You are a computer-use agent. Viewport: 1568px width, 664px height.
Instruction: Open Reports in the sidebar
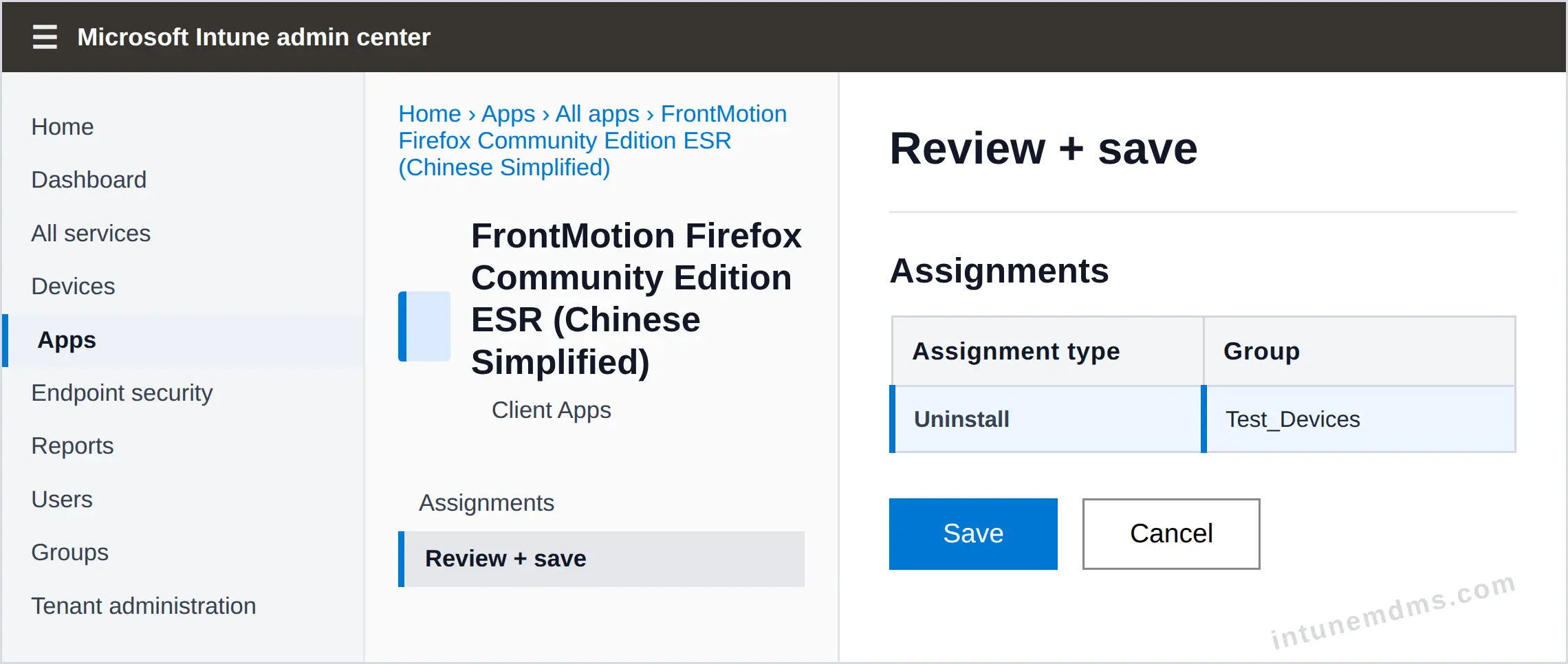pos(72,445)
